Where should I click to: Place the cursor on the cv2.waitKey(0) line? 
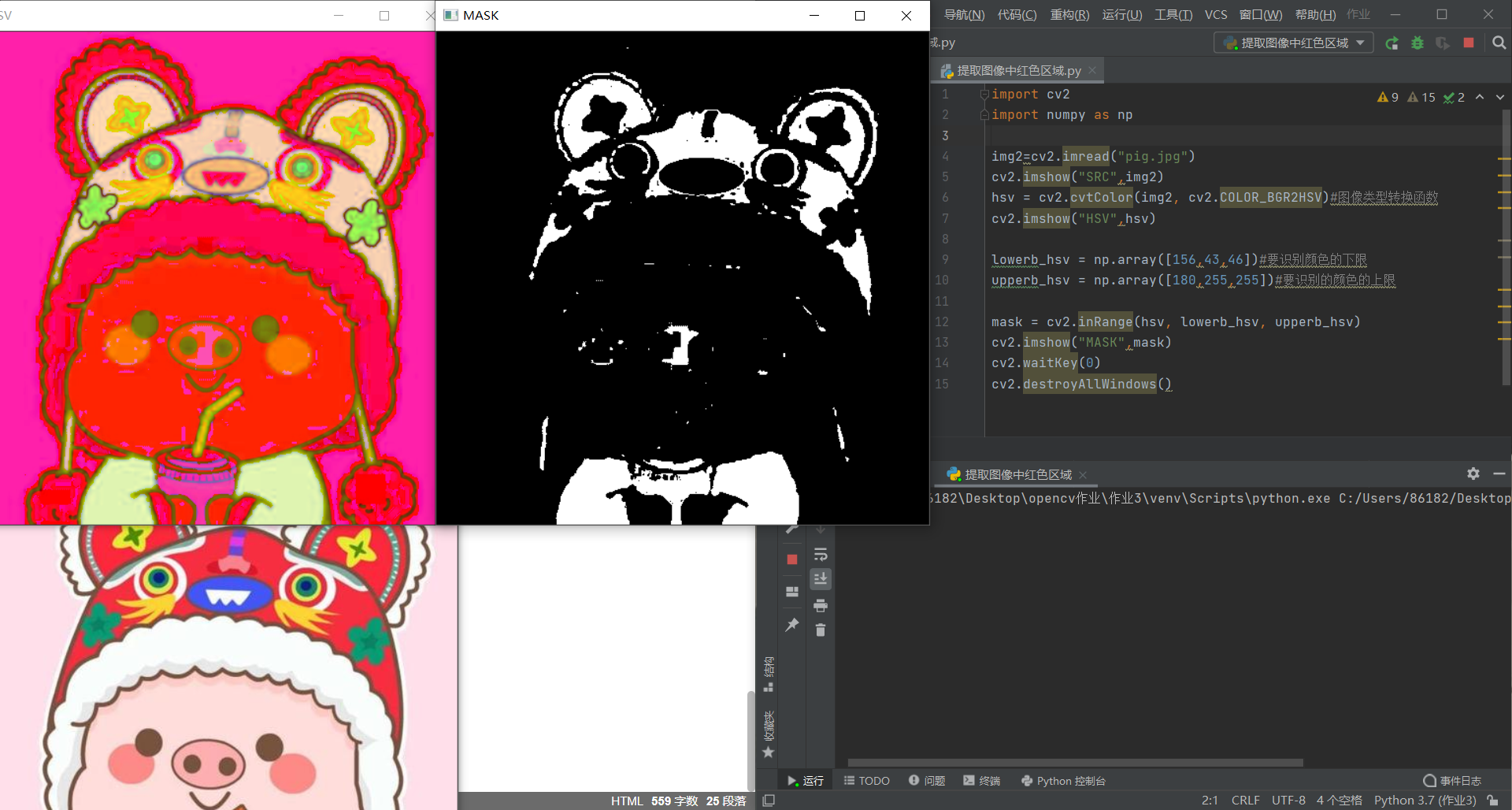[x=1046, y=362]
